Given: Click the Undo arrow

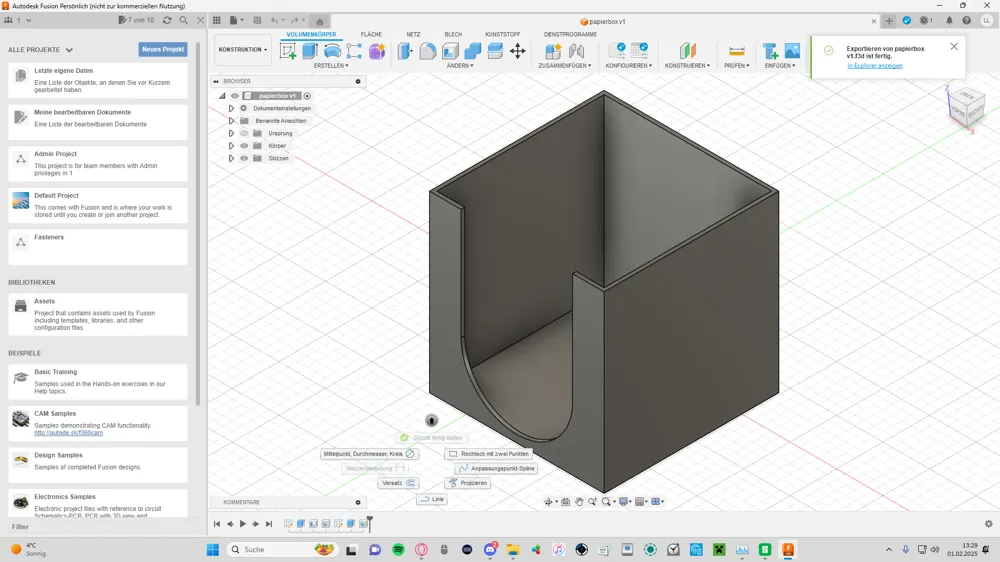Looking at the screenshot, I should click(274, 20).
